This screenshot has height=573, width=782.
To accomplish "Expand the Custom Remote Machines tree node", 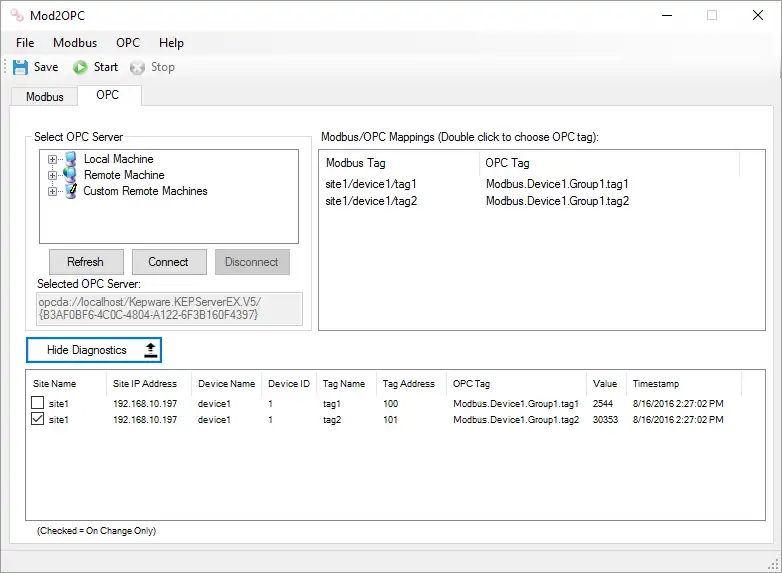I will click(52, 191).
